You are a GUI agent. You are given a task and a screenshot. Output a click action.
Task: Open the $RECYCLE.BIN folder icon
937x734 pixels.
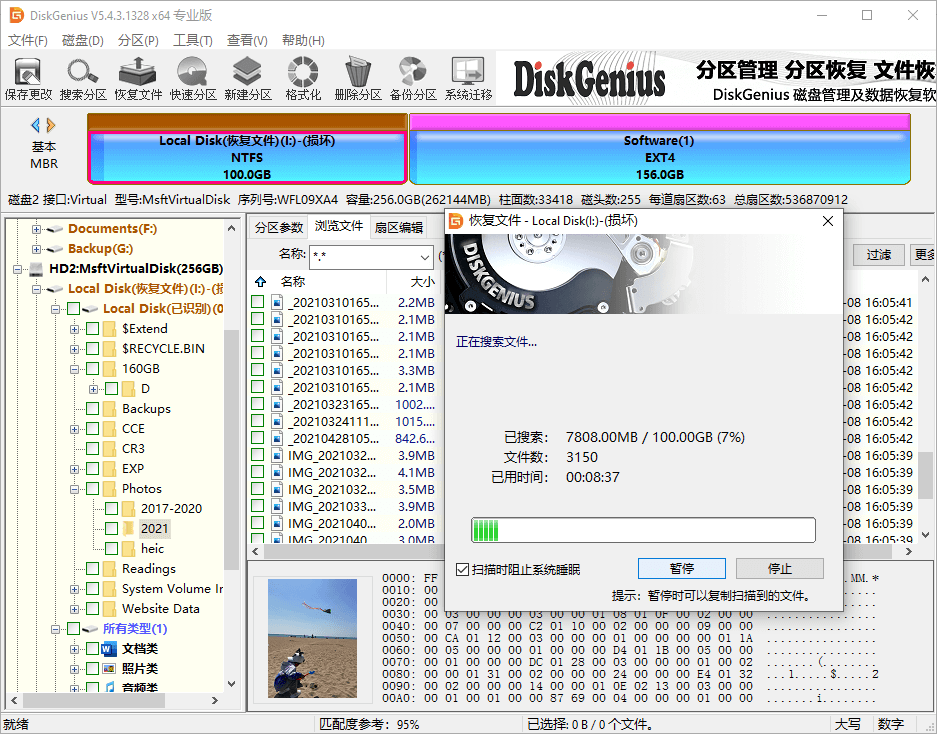(x=109, y=348)
